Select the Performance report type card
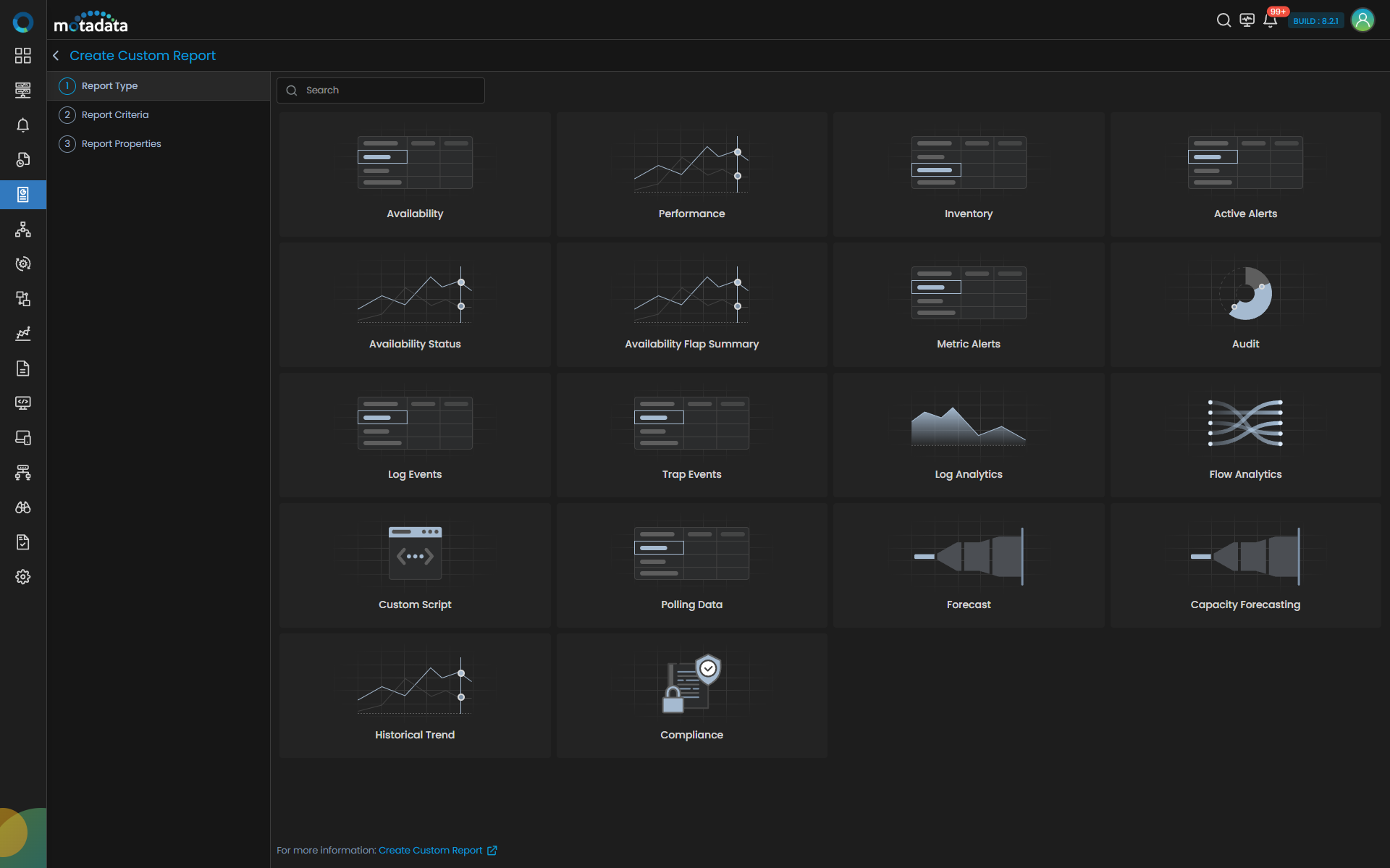This screenshot has width=1390, height=868. (x=691, y=174)
